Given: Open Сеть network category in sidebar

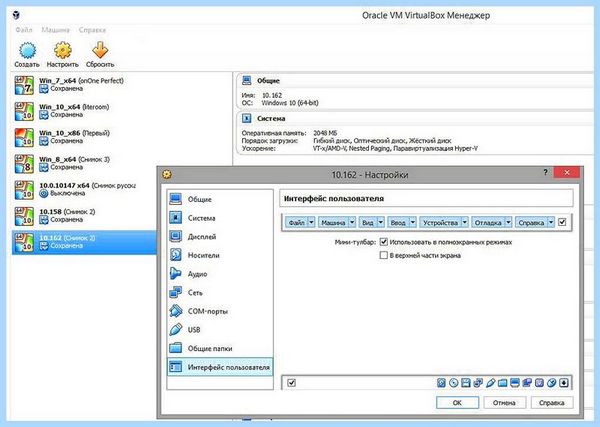Looking at the screenshot, I should tap(220, 293).
